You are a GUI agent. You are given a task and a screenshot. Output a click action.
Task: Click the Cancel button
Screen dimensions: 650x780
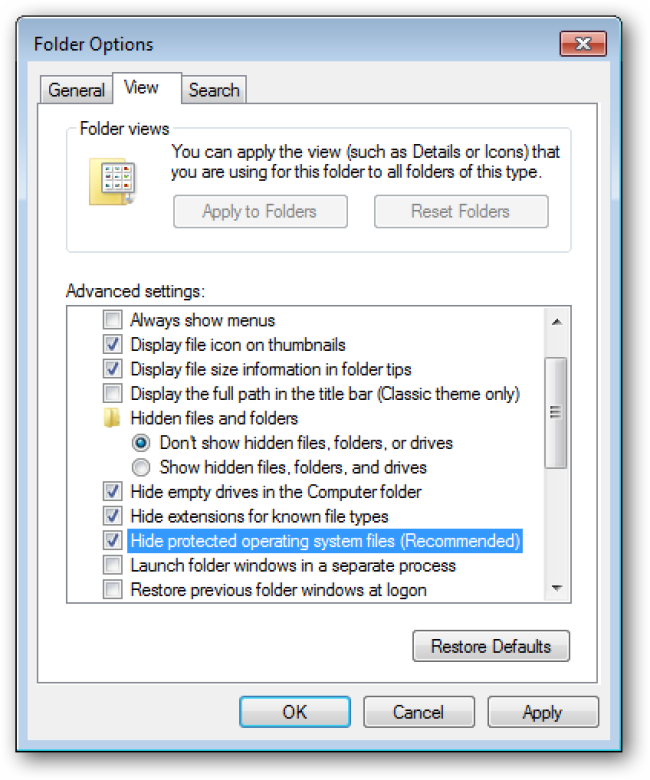[x=419, y=712]
